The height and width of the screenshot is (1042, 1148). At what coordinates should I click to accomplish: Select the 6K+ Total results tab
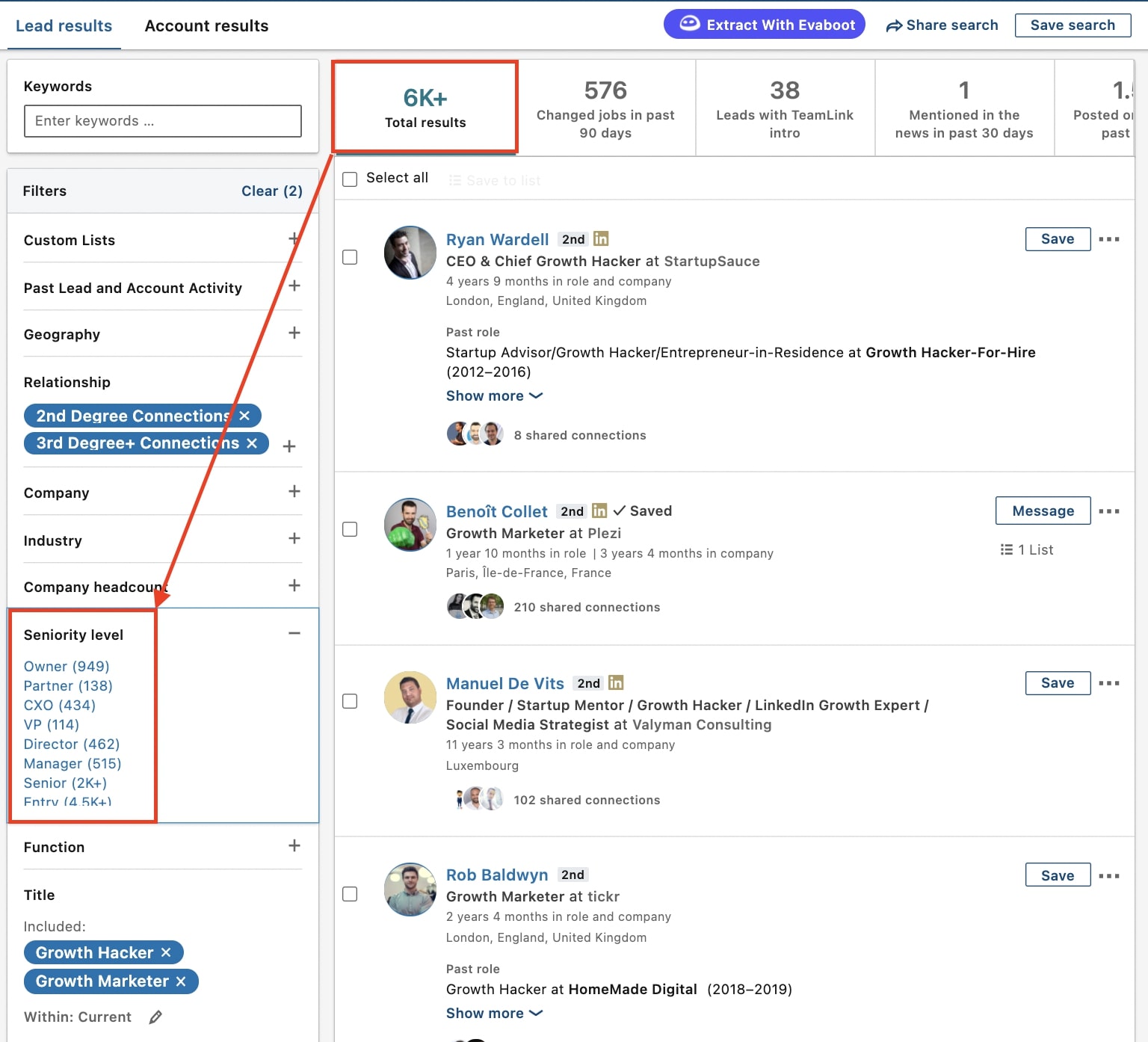click(x=425, y=108)
